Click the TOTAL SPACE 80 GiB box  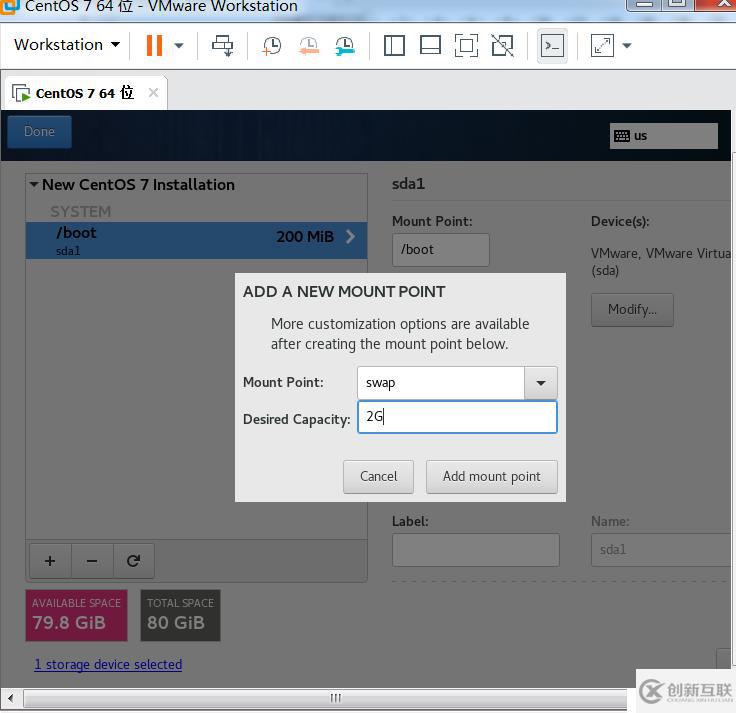[x=180, y=615]
